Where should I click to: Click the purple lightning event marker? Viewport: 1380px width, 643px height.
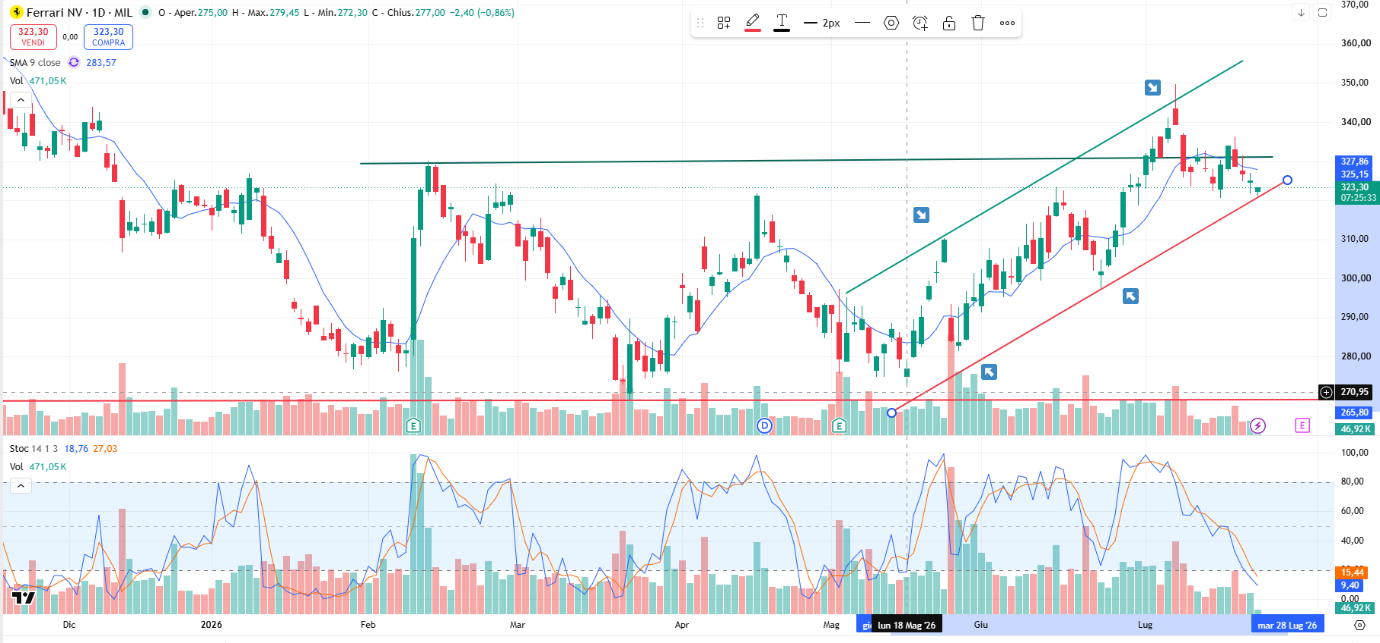pyautogui.click(x=1258, y=426)
